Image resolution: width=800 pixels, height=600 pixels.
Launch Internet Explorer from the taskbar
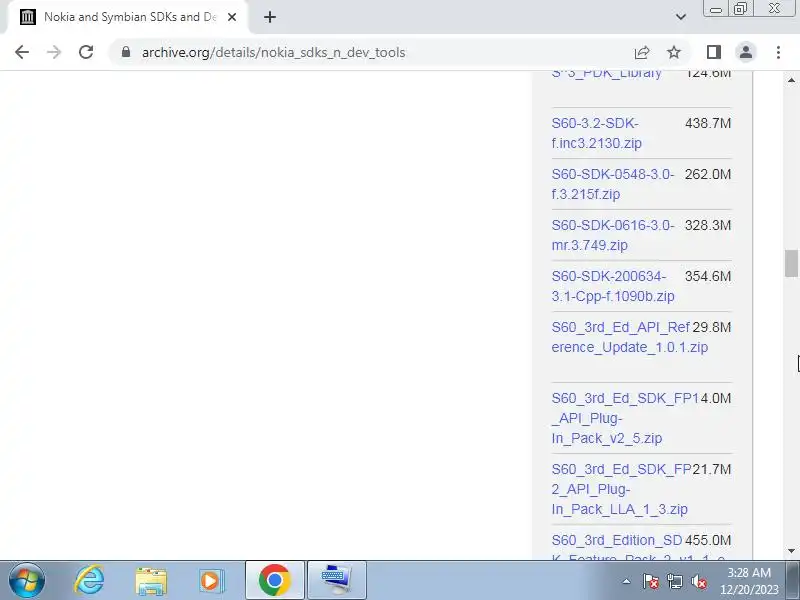point(89,580)
